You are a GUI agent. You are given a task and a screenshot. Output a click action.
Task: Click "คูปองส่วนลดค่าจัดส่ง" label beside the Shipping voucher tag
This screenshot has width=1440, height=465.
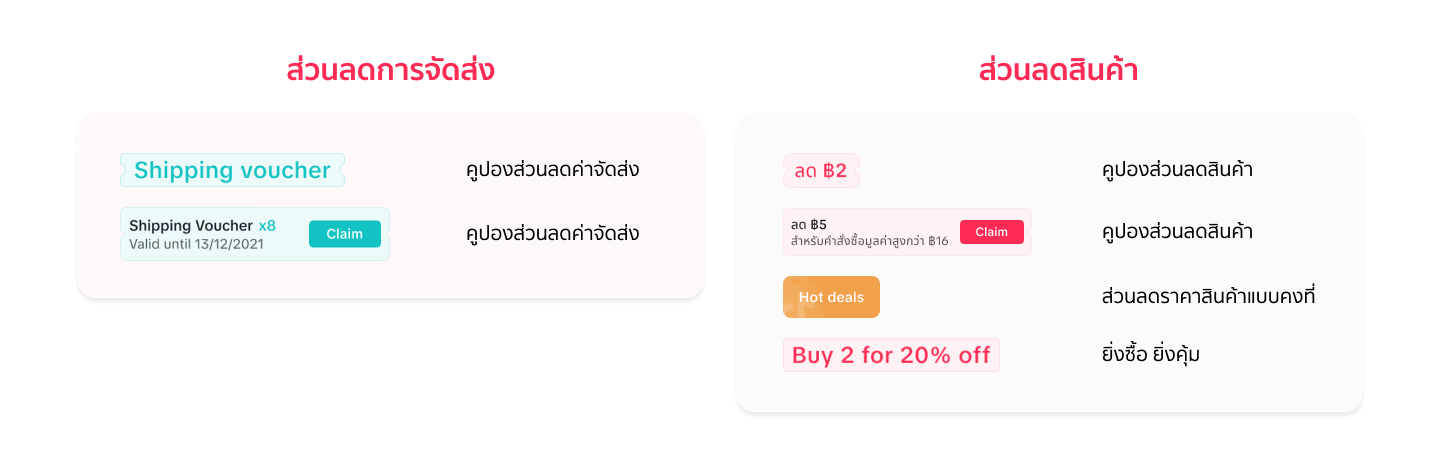552,170
